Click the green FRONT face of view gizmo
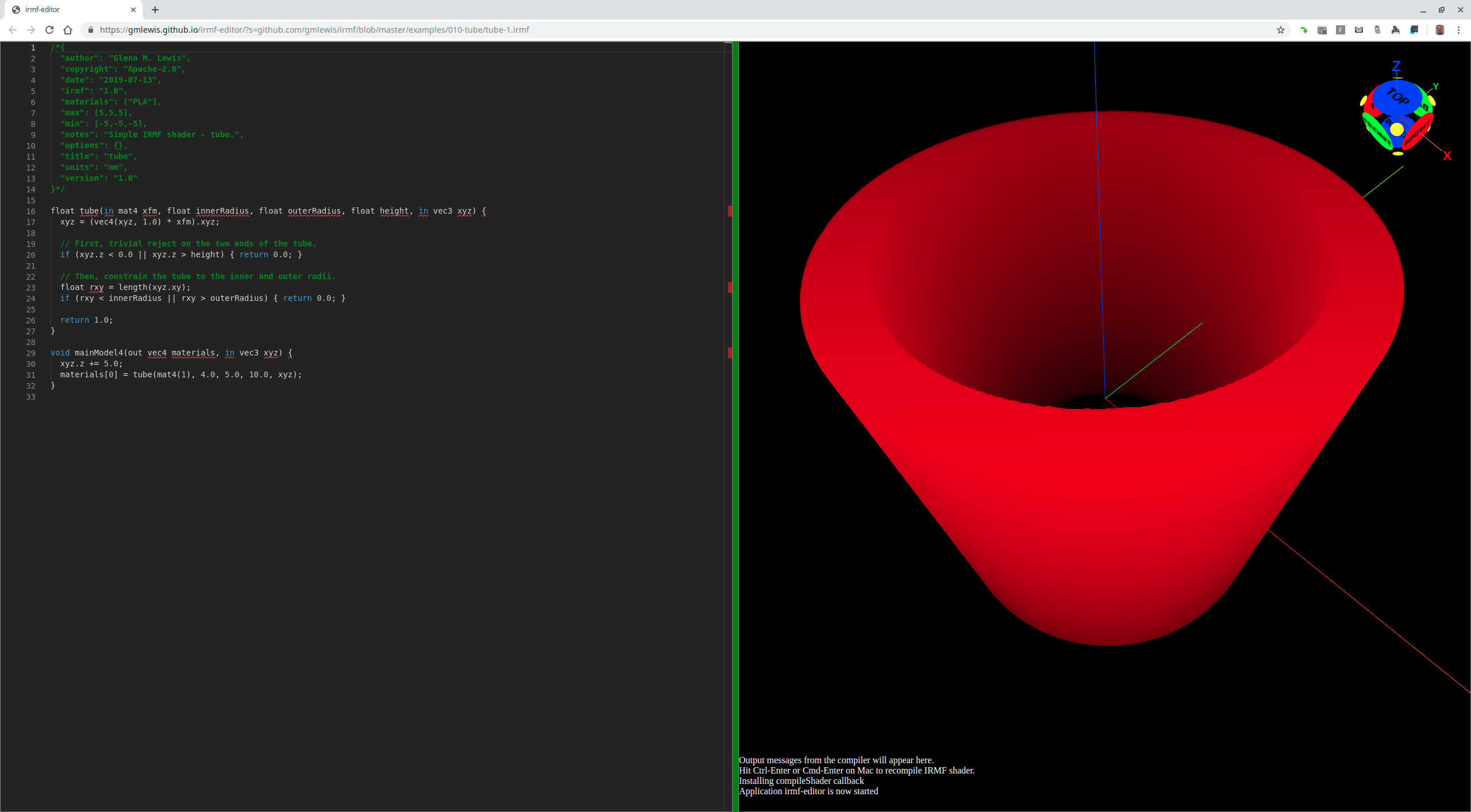This screenshot has height=812, width=1471. [x=1377, y=131]
